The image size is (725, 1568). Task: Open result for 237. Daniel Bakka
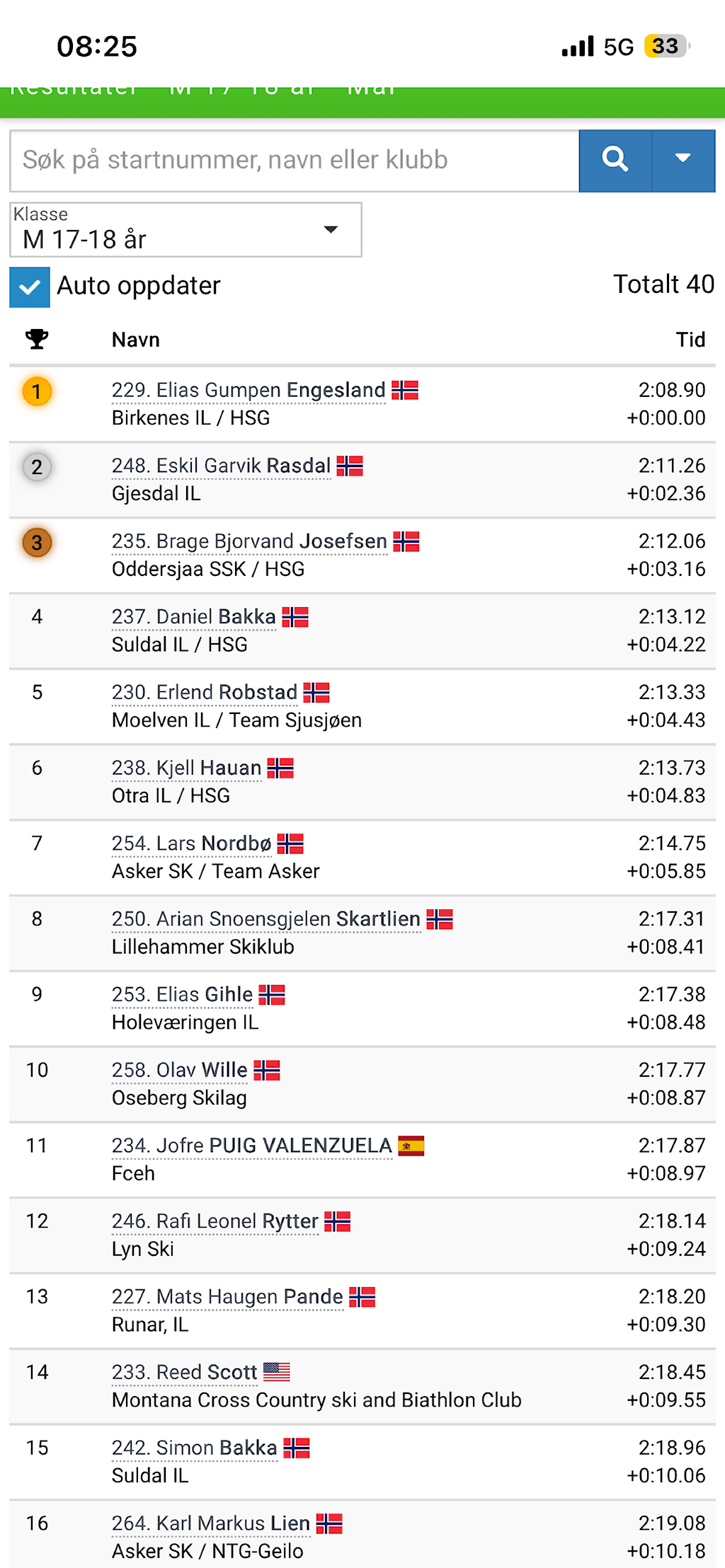[x=193, y=617]
